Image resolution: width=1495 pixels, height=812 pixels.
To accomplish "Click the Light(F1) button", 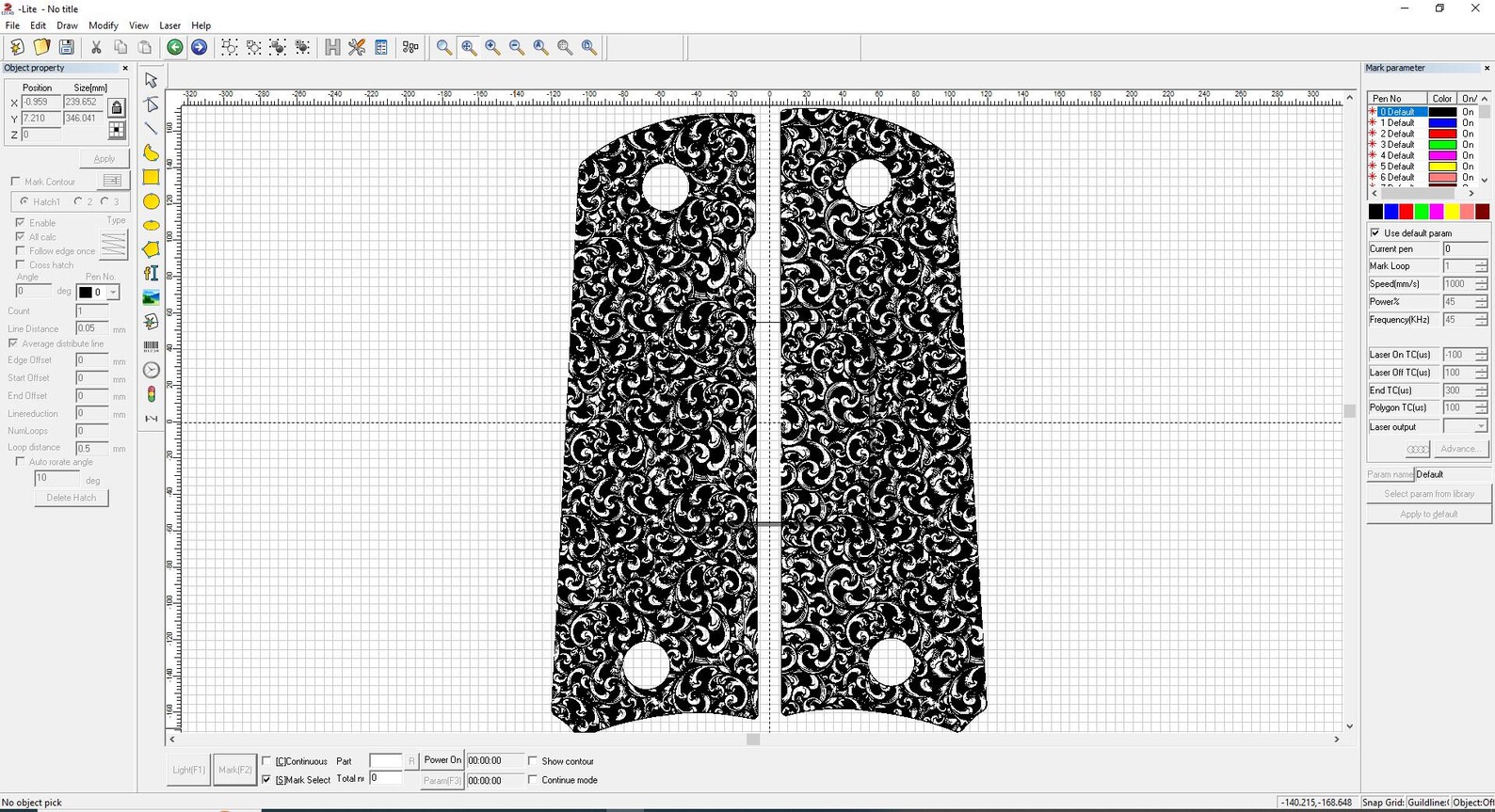I will [x=188, y=770].
